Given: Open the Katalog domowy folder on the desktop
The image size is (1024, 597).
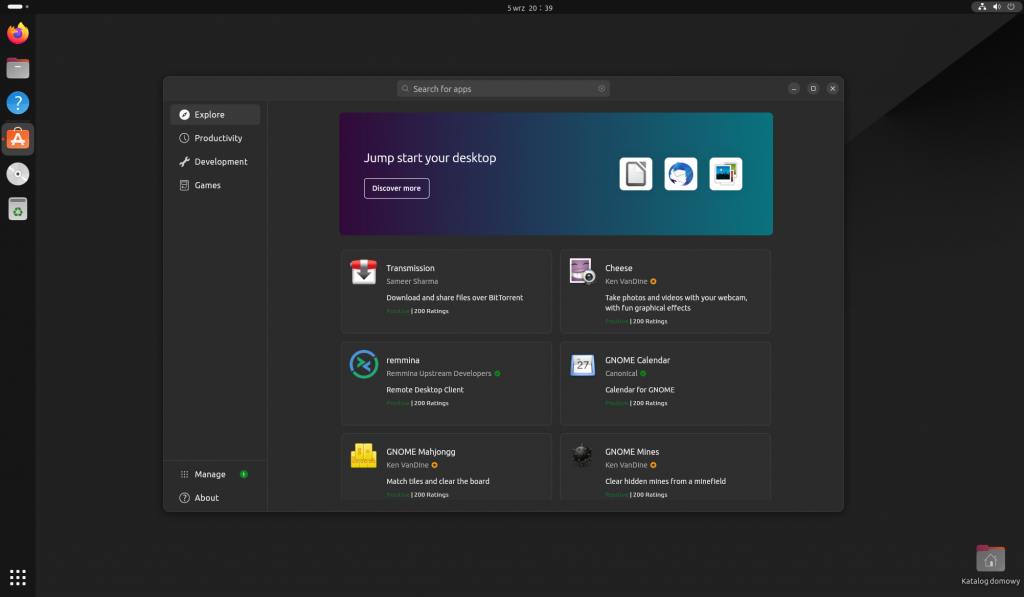Looking at the screenshot, I should point(989,558).
